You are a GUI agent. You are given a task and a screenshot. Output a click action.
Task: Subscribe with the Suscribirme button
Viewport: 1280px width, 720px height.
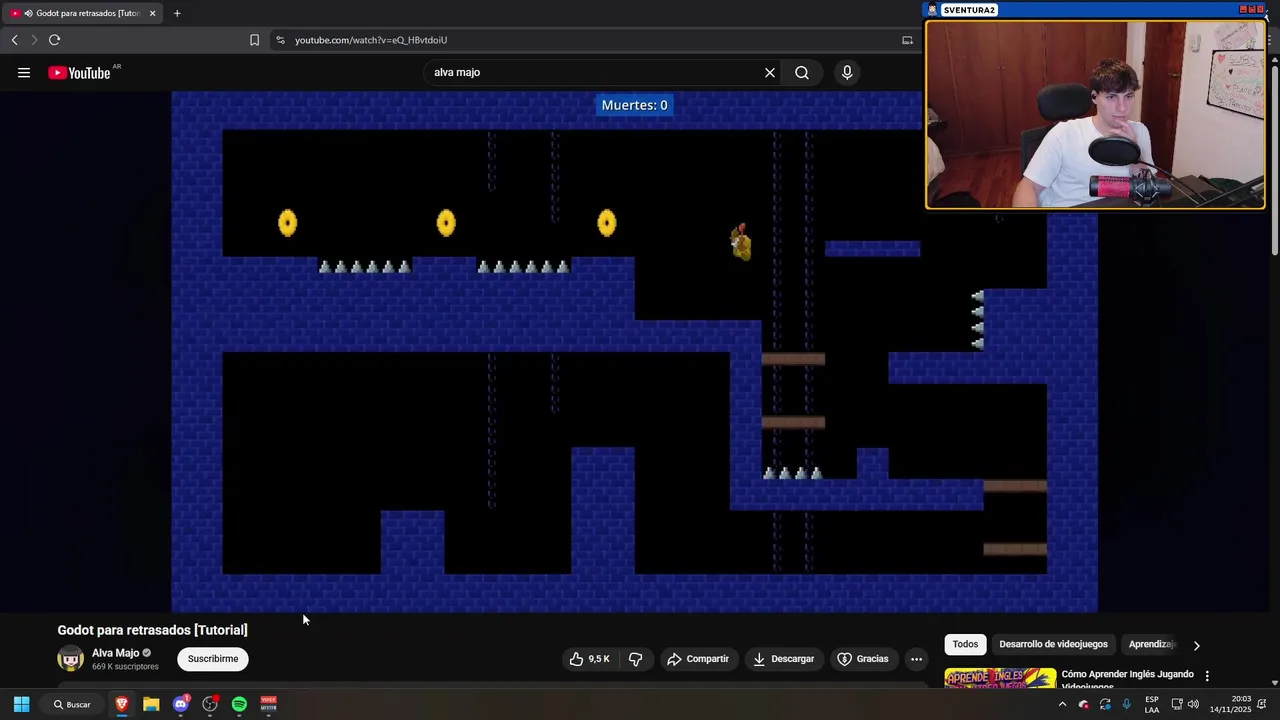[213, 659]
